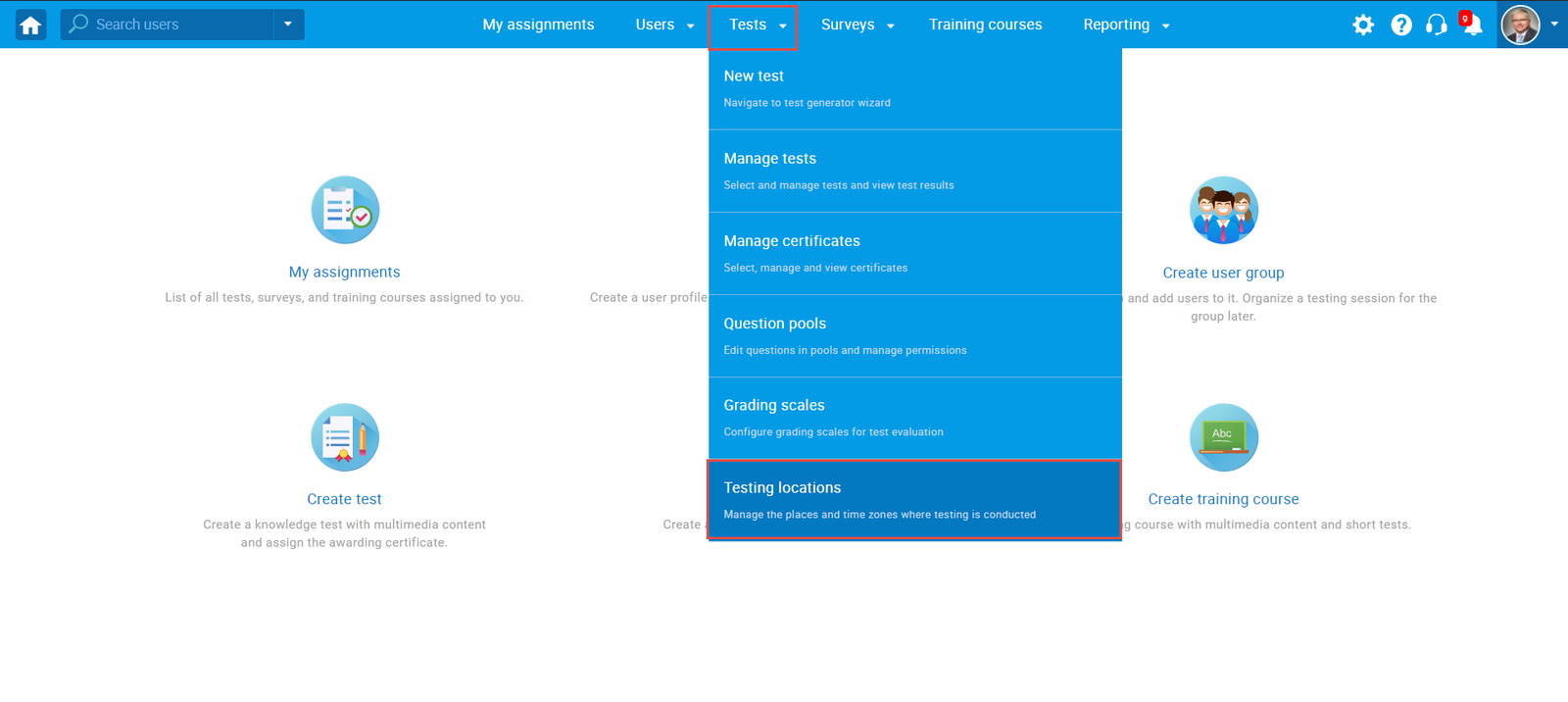This screenshot has height=702, width=1568.
Task: Select Testing locations from Tests menu
Action: pos(913,499)
